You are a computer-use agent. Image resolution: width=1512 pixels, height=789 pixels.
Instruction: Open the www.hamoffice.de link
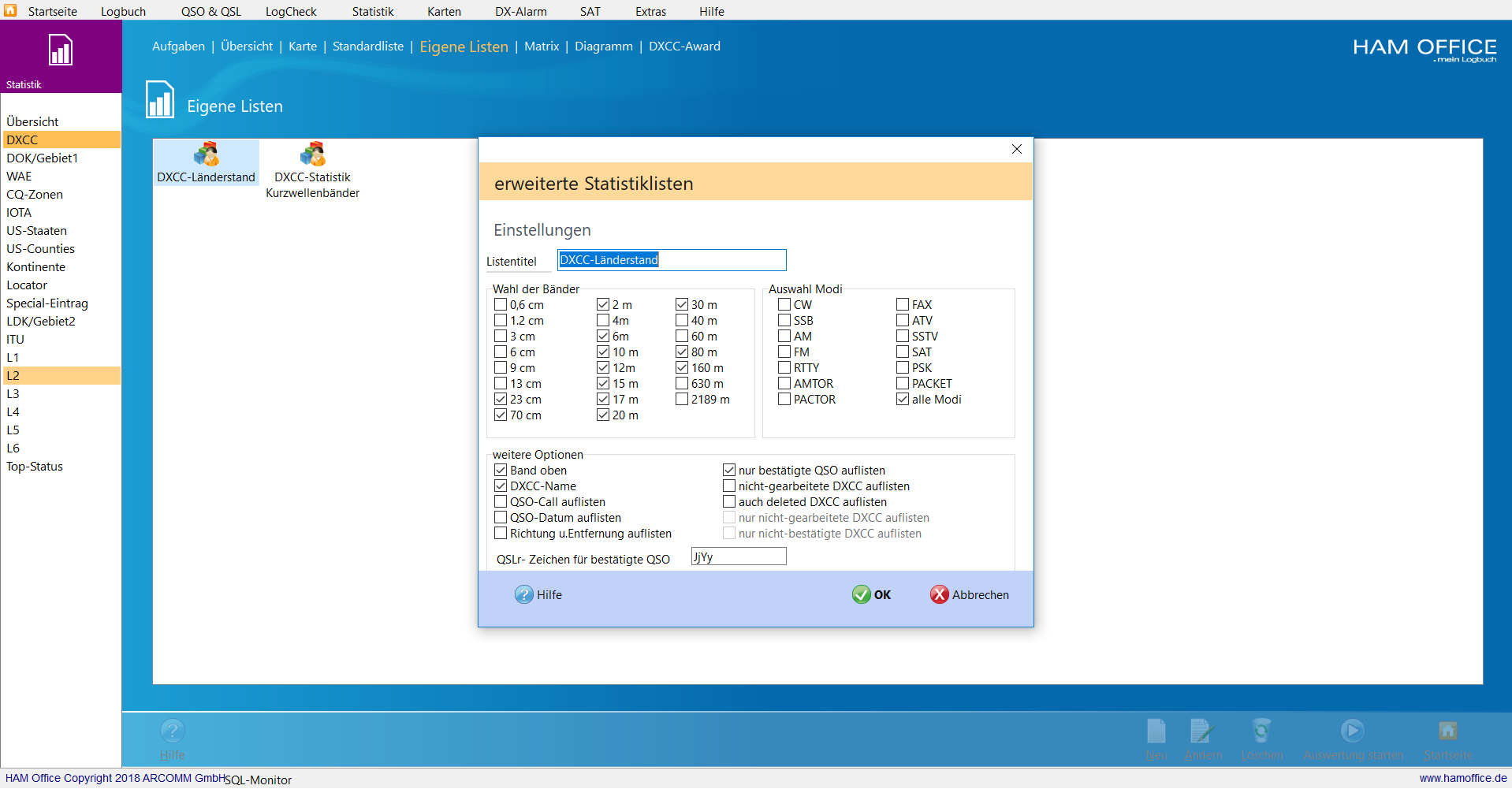[1463, 778]
